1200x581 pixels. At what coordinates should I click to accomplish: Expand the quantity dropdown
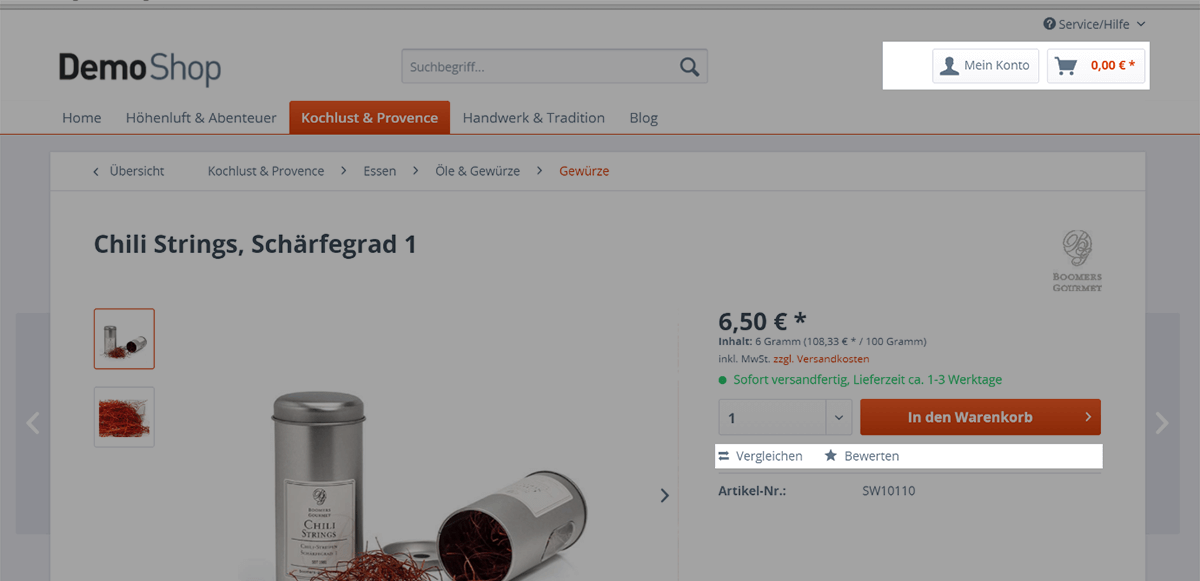[839, 417]
